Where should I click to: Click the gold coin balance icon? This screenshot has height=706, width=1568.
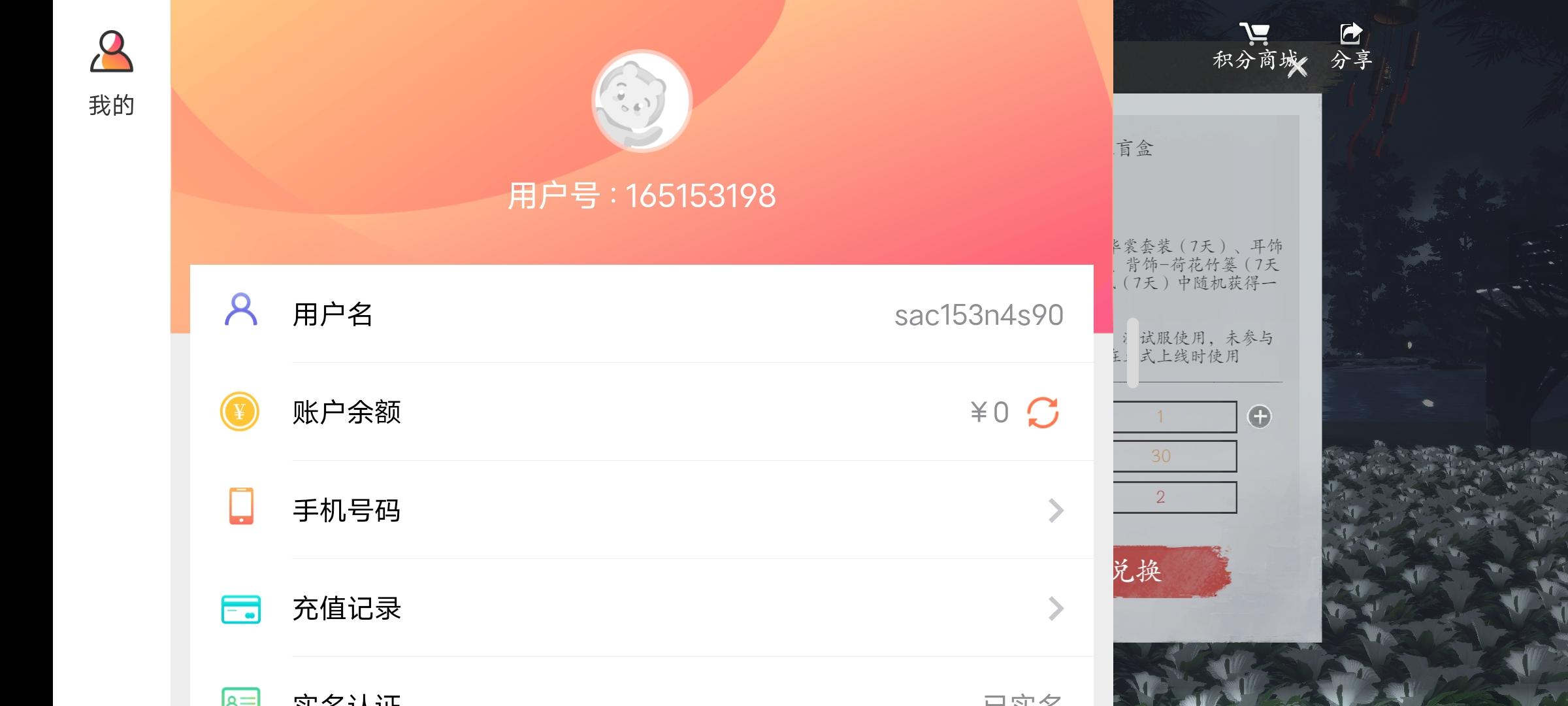coord(240,411)
